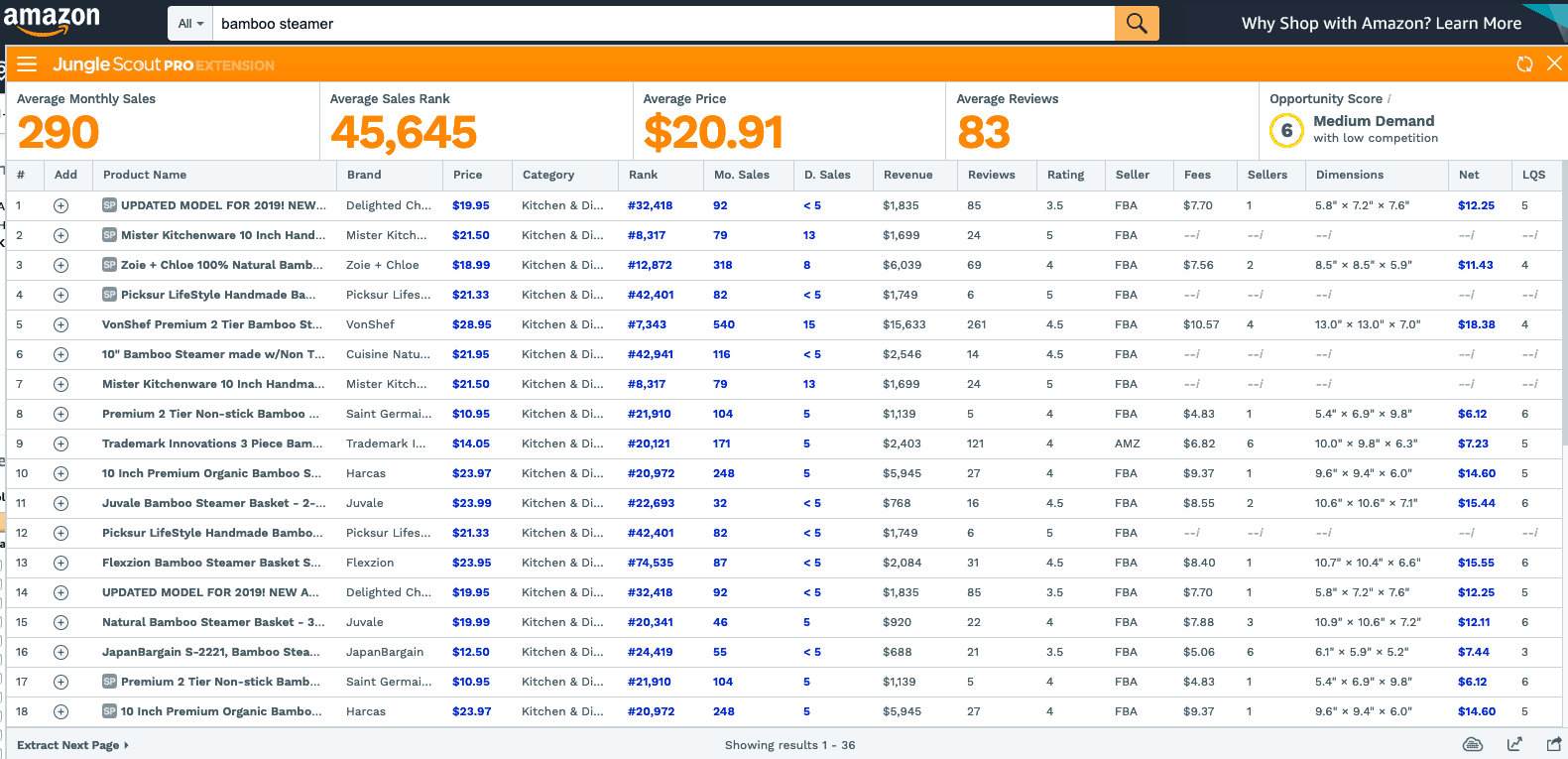Click Showing results 1 - 36 text
This screenshot has width=1568, height=759.
coord(789,745)
